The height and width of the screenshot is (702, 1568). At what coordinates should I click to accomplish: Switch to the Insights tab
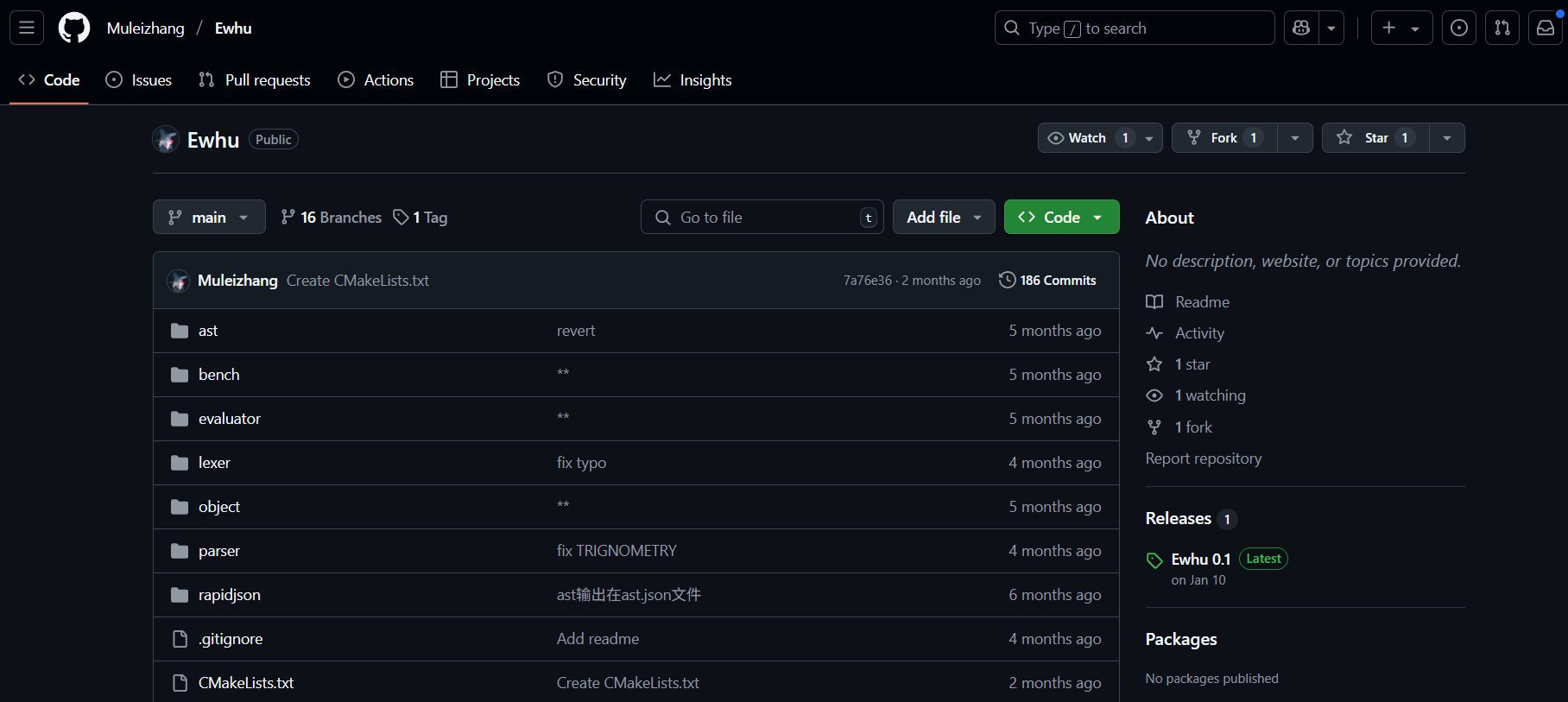click(x=692, y=80)
